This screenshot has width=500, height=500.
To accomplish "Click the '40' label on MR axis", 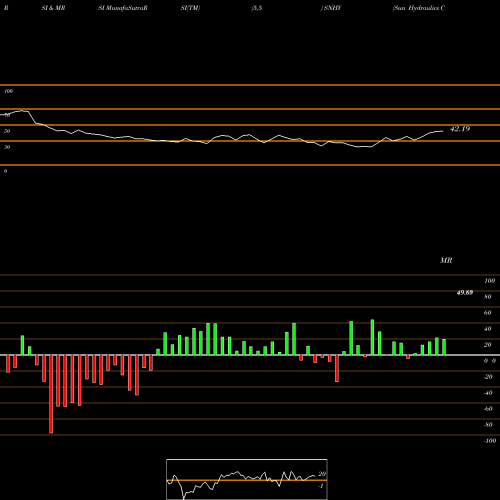I will (x=488, y=329).
